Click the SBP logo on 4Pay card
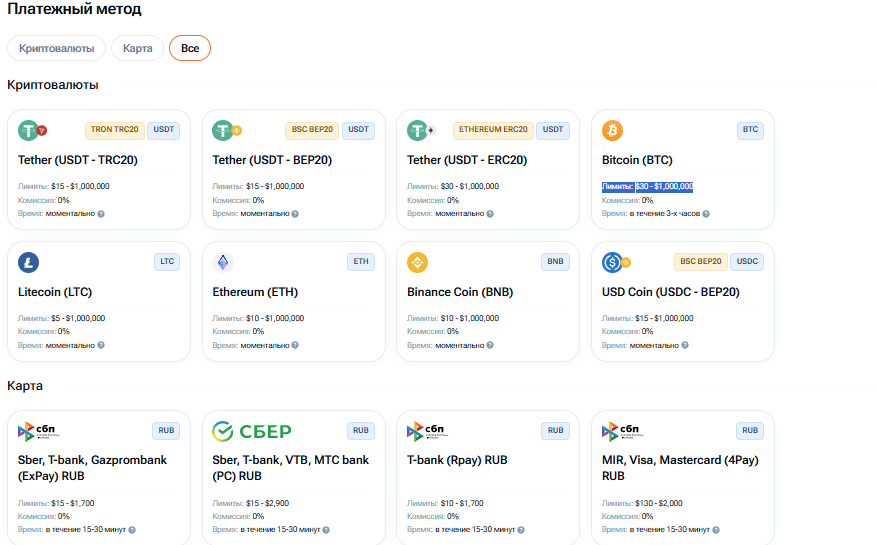Viewport: 877px width, 545px height. pos(622,431)
